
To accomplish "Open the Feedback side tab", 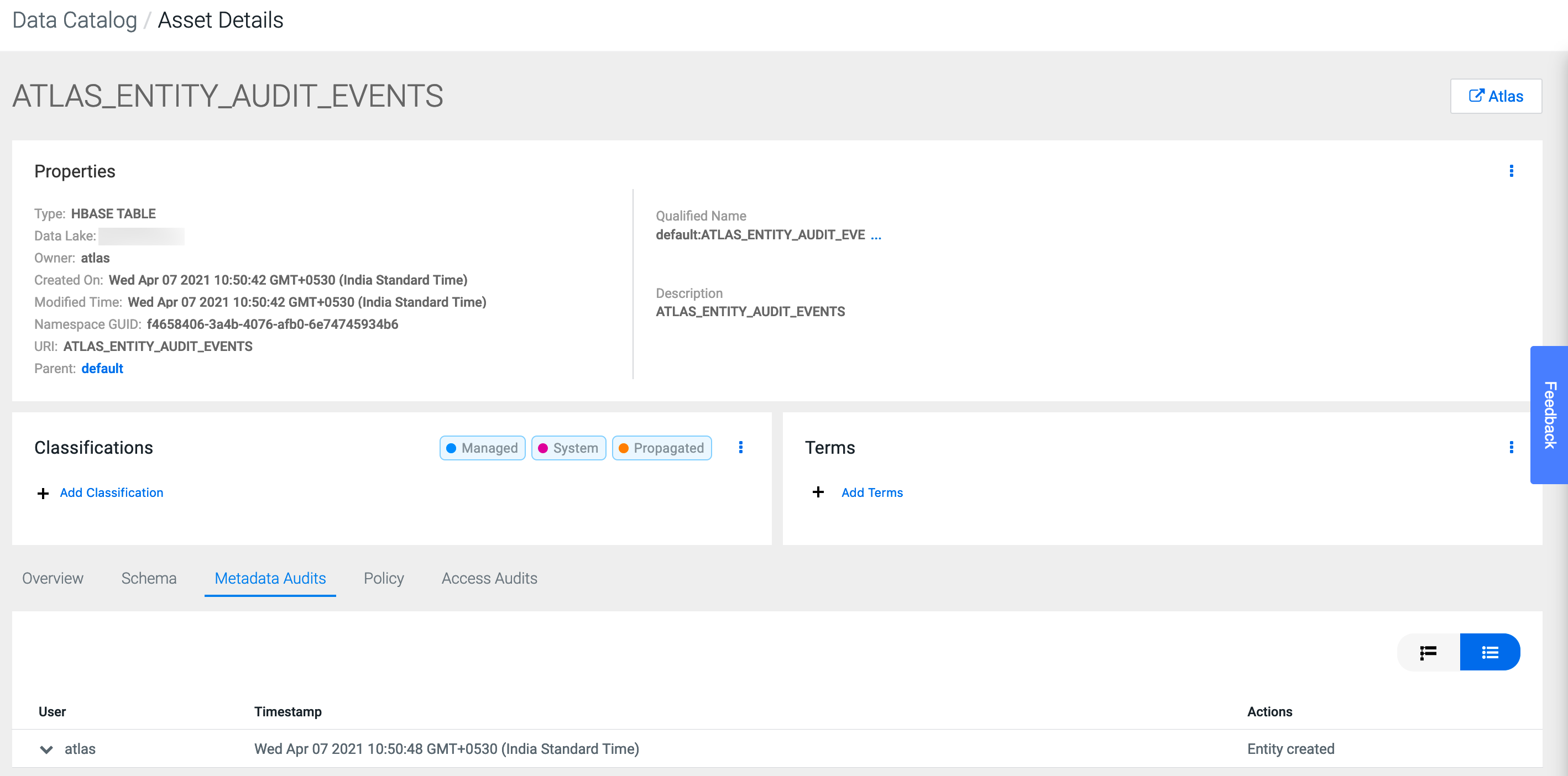I will (x=1549, y=415).
